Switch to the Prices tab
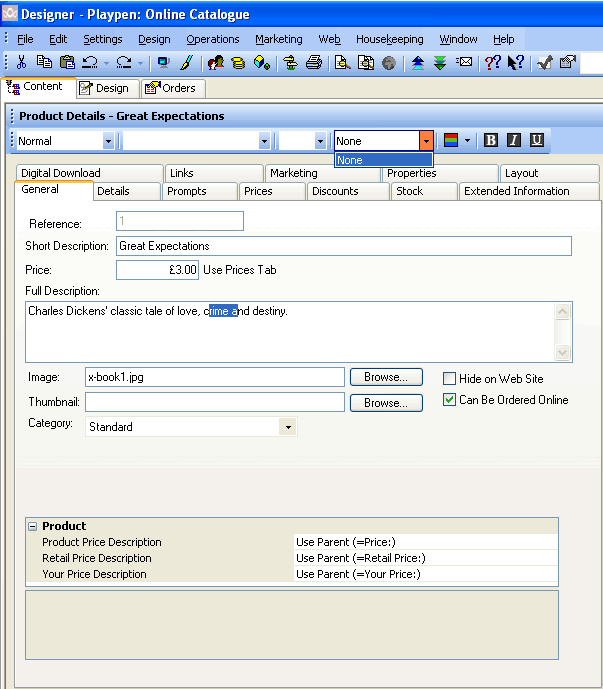This screenshot has width=603, height=689. coord(258,191)
